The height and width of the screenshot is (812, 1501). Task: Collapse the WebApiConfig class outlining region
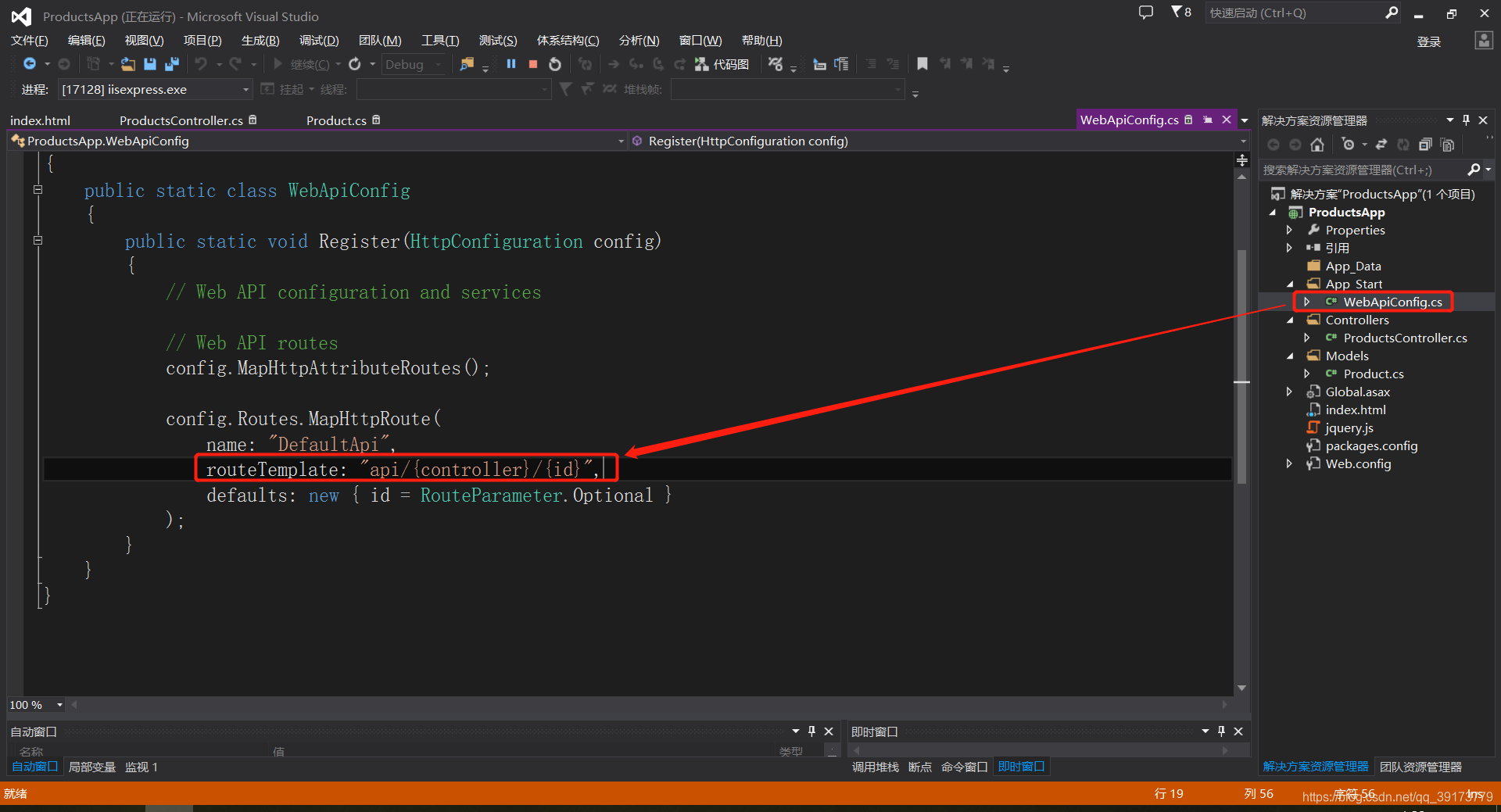[x=38, y=189]
